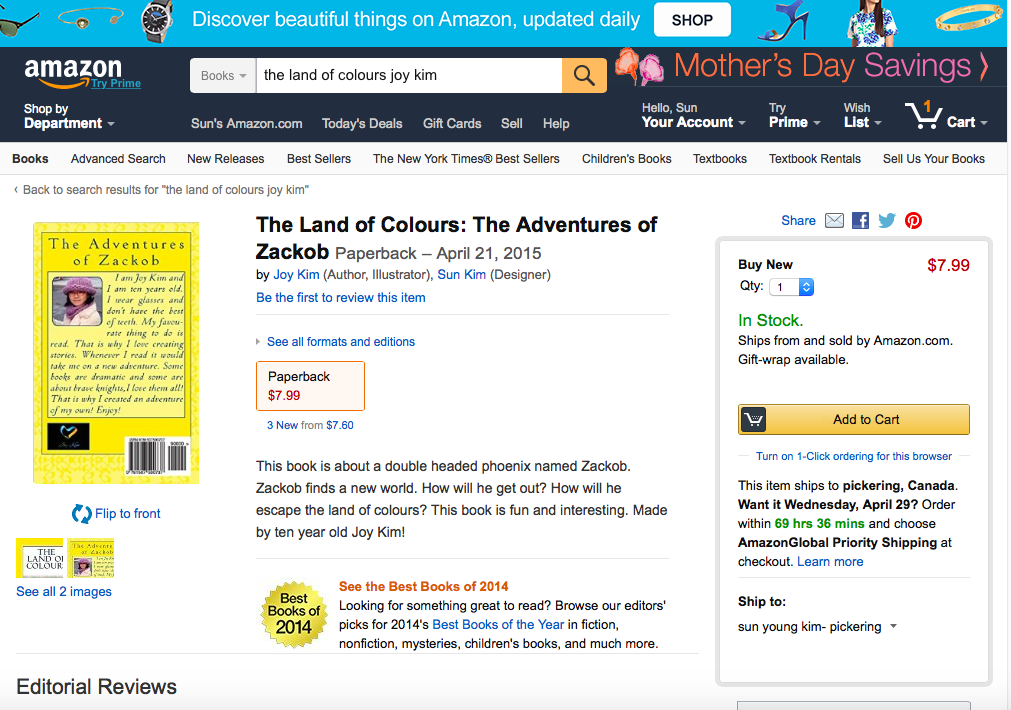Click the orange search magnifier button

point(584,75)
